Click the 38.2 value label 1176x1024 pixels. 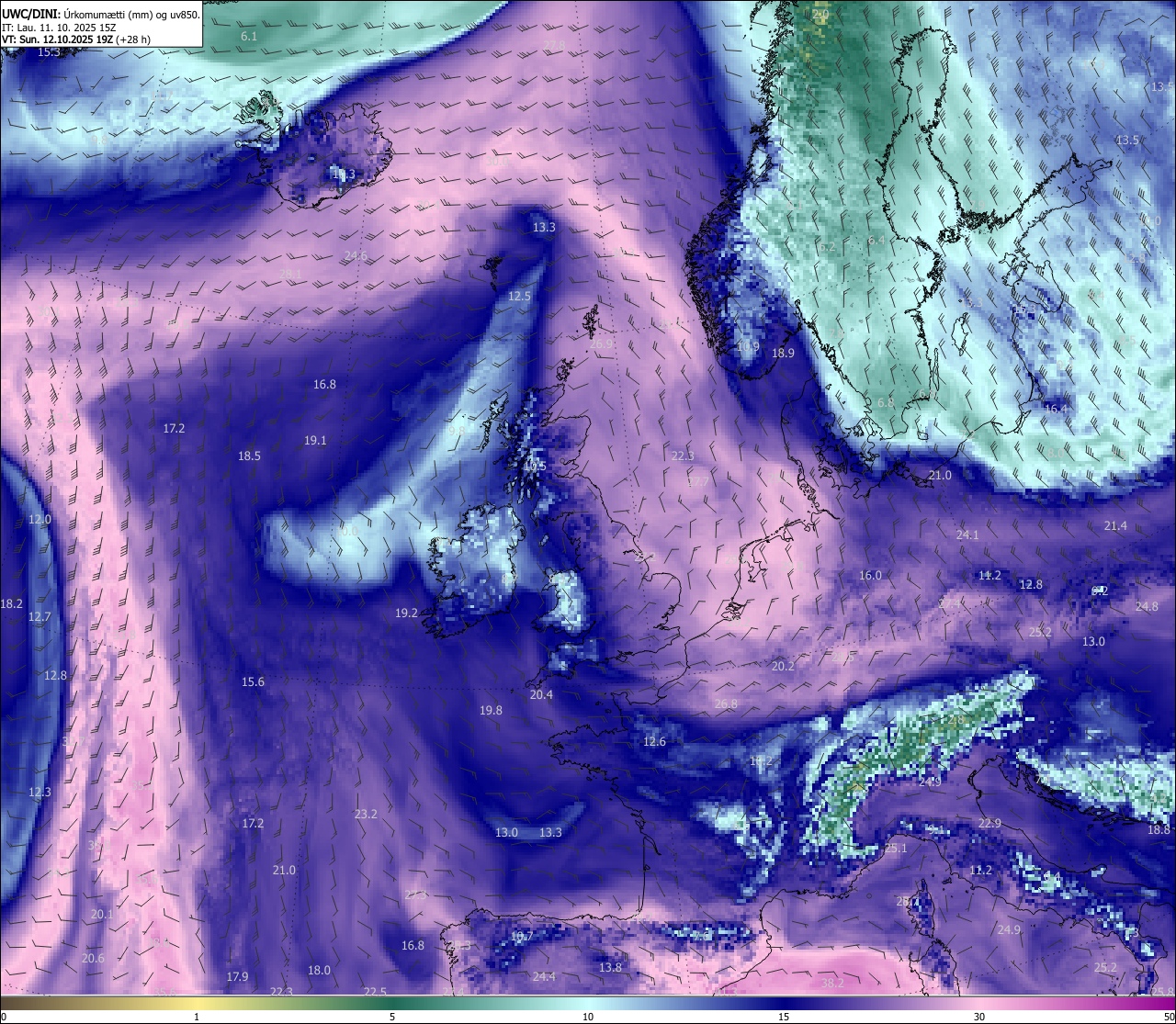(832, 983)
